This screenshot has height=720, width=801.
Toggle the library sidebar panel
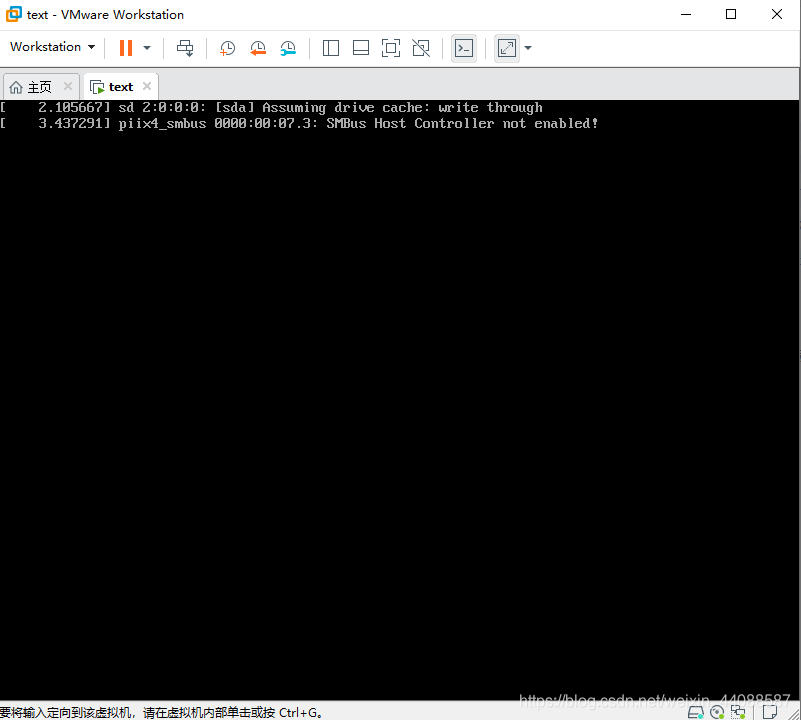331,48
